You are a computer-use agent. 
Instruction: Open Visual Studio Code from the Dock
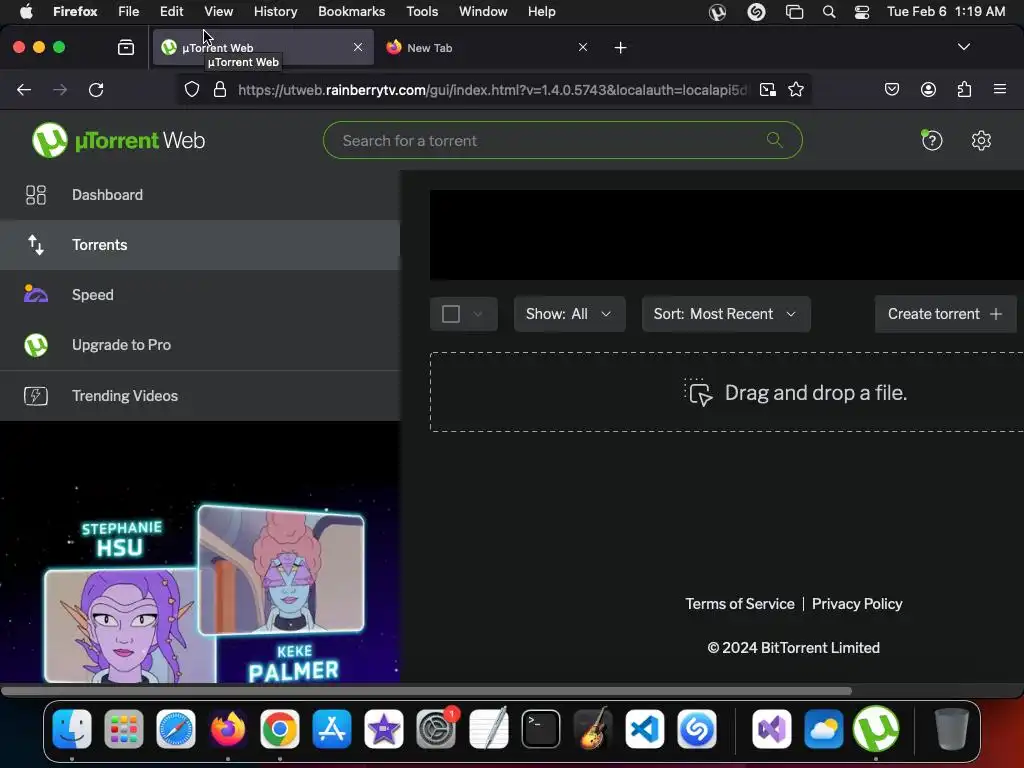[645, 729]
